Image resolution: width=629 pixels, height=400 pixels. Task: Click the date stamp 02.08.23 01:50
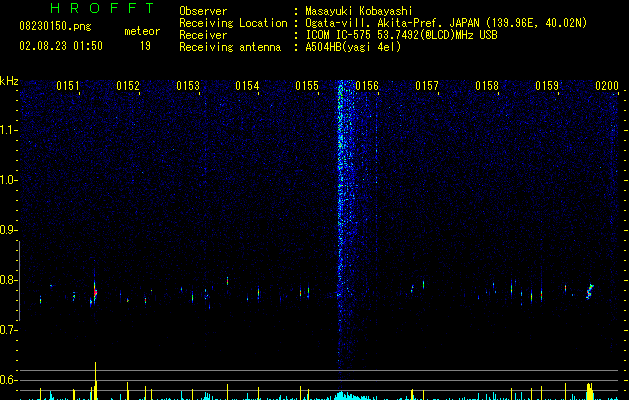click(x=61, y=46)
